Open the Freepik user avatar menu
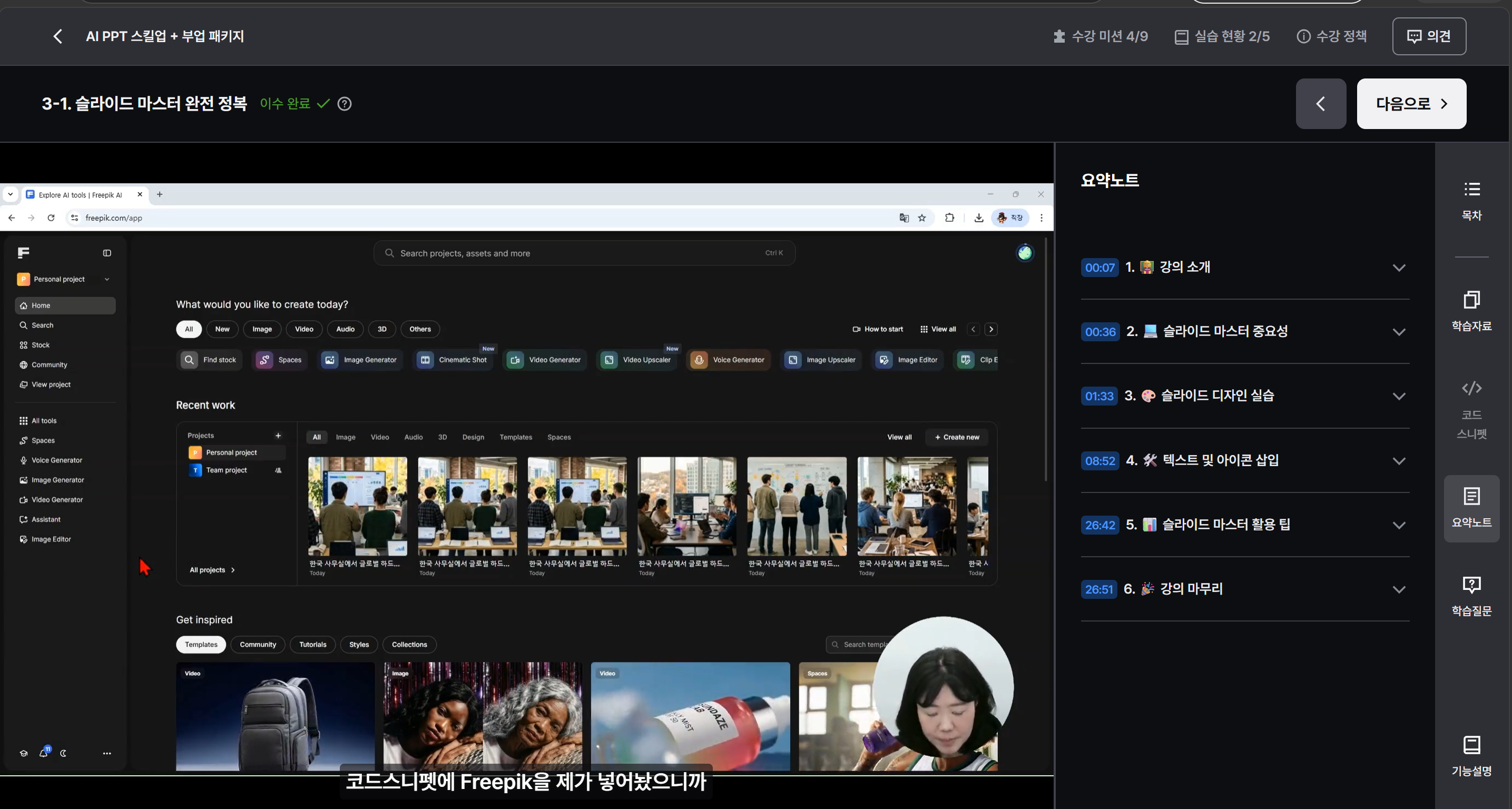 [x=1025, y=253]
